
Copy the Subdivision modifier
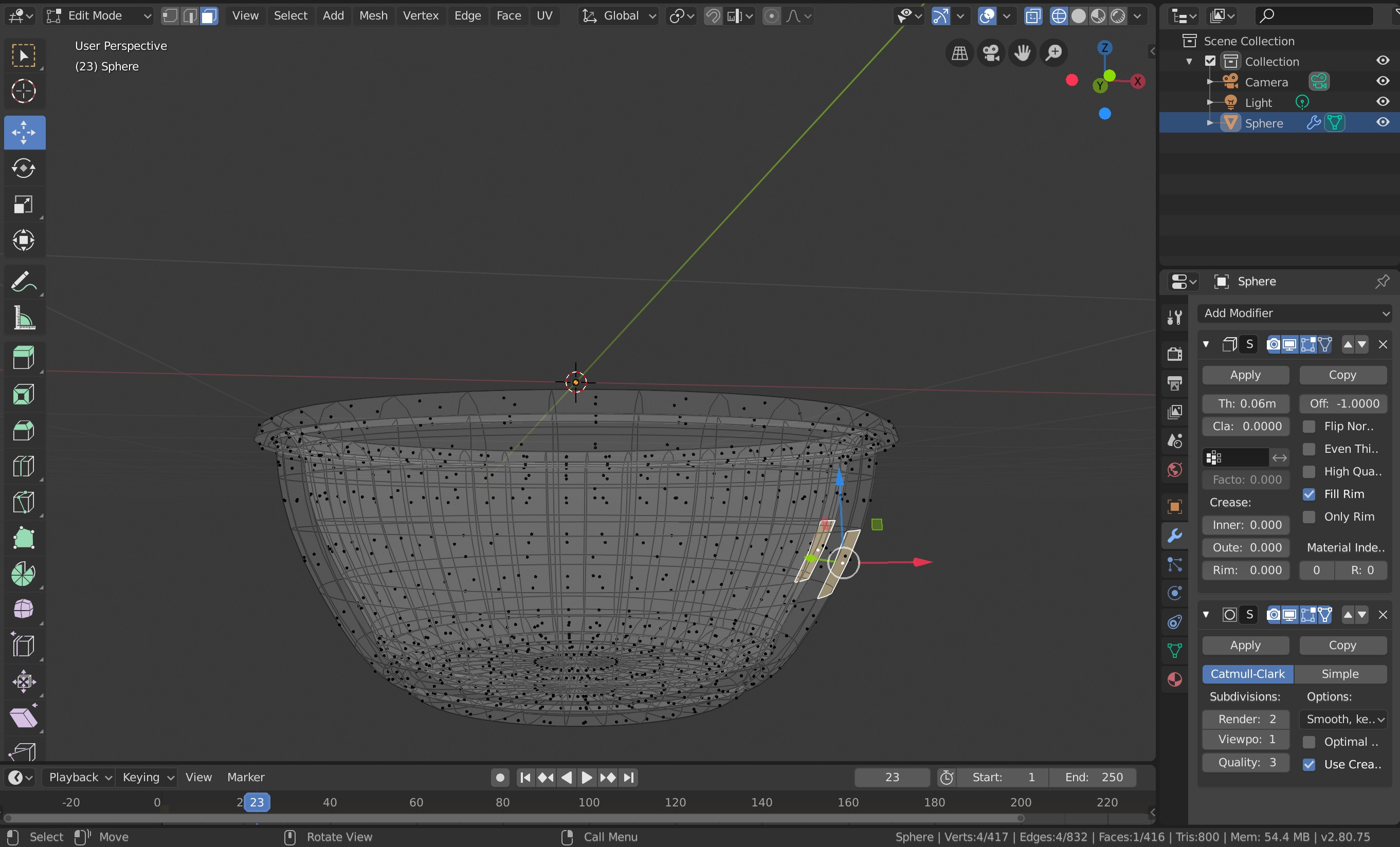1342,646
